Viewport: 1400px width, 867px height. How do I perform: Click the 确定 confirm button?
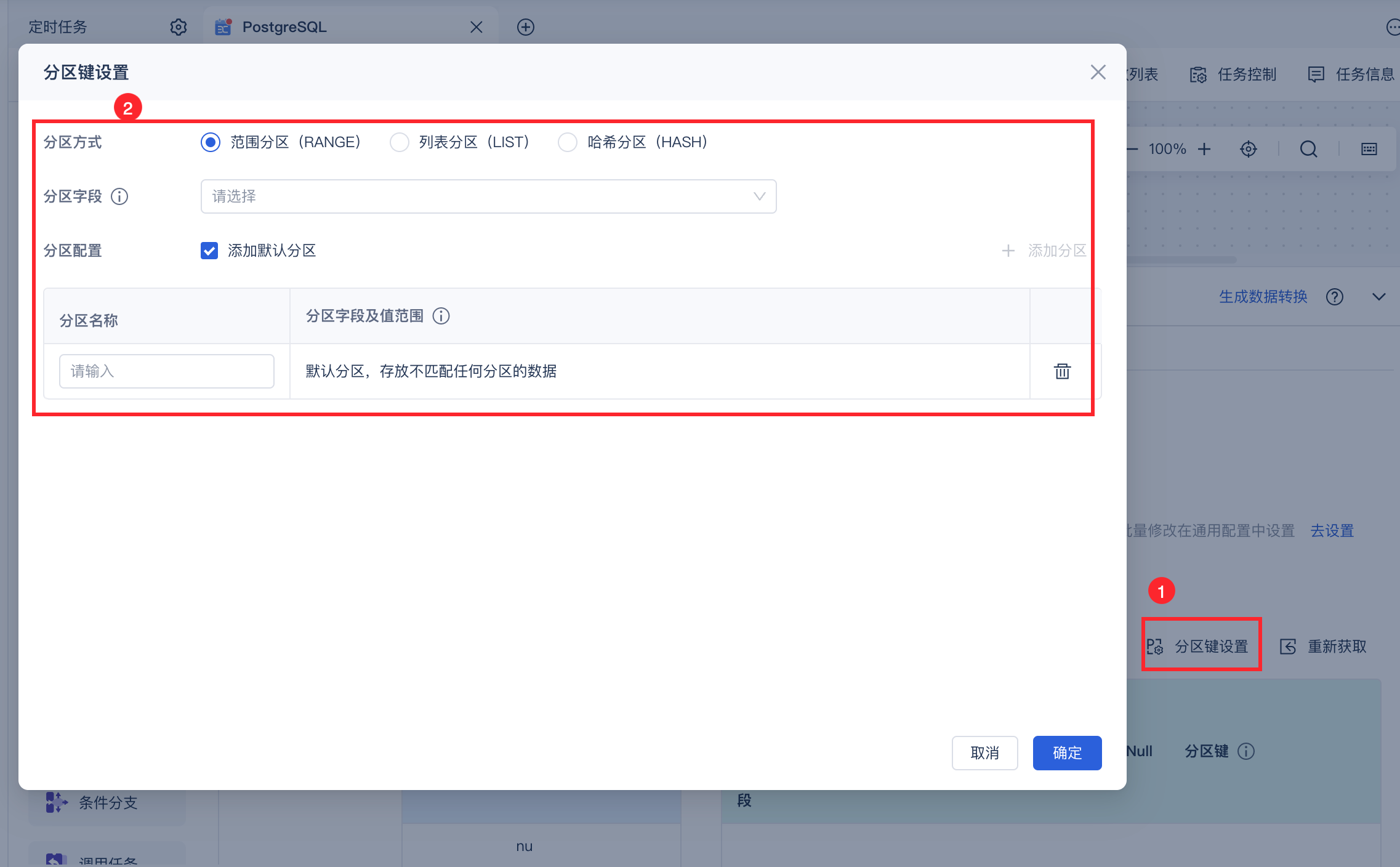point(1066,752)
